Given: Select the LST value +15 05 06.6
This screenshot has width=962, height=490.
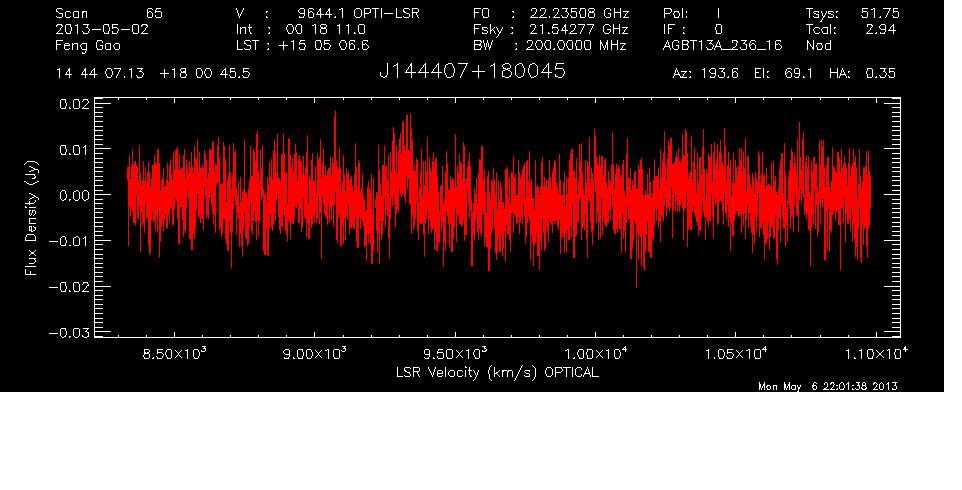Looking at the screenshot, I should click(x=325, y=45).
